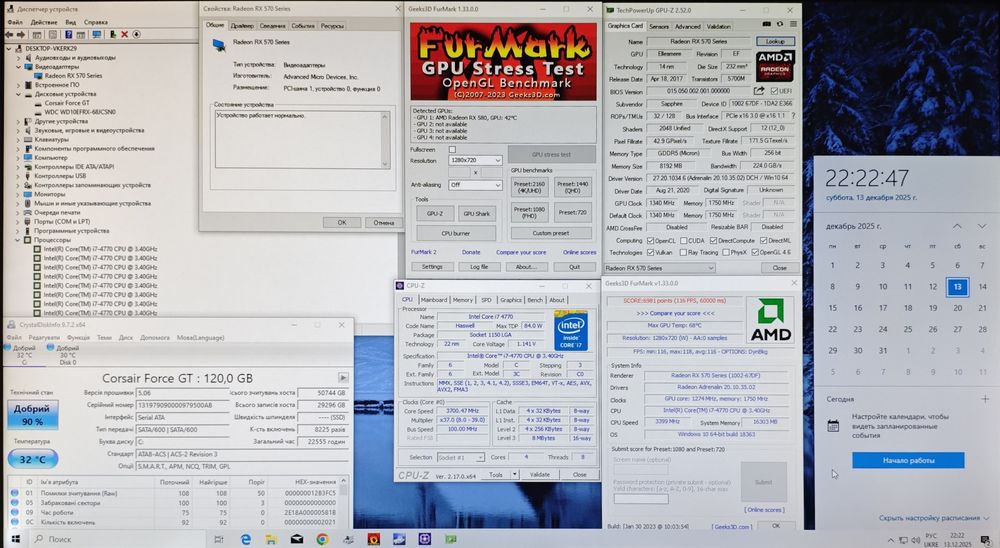This screenshot has height=548, width=1000.
Task: Toggle DirectCompute checkbox in GPU-Z
Action: click(x=714, y=241)
